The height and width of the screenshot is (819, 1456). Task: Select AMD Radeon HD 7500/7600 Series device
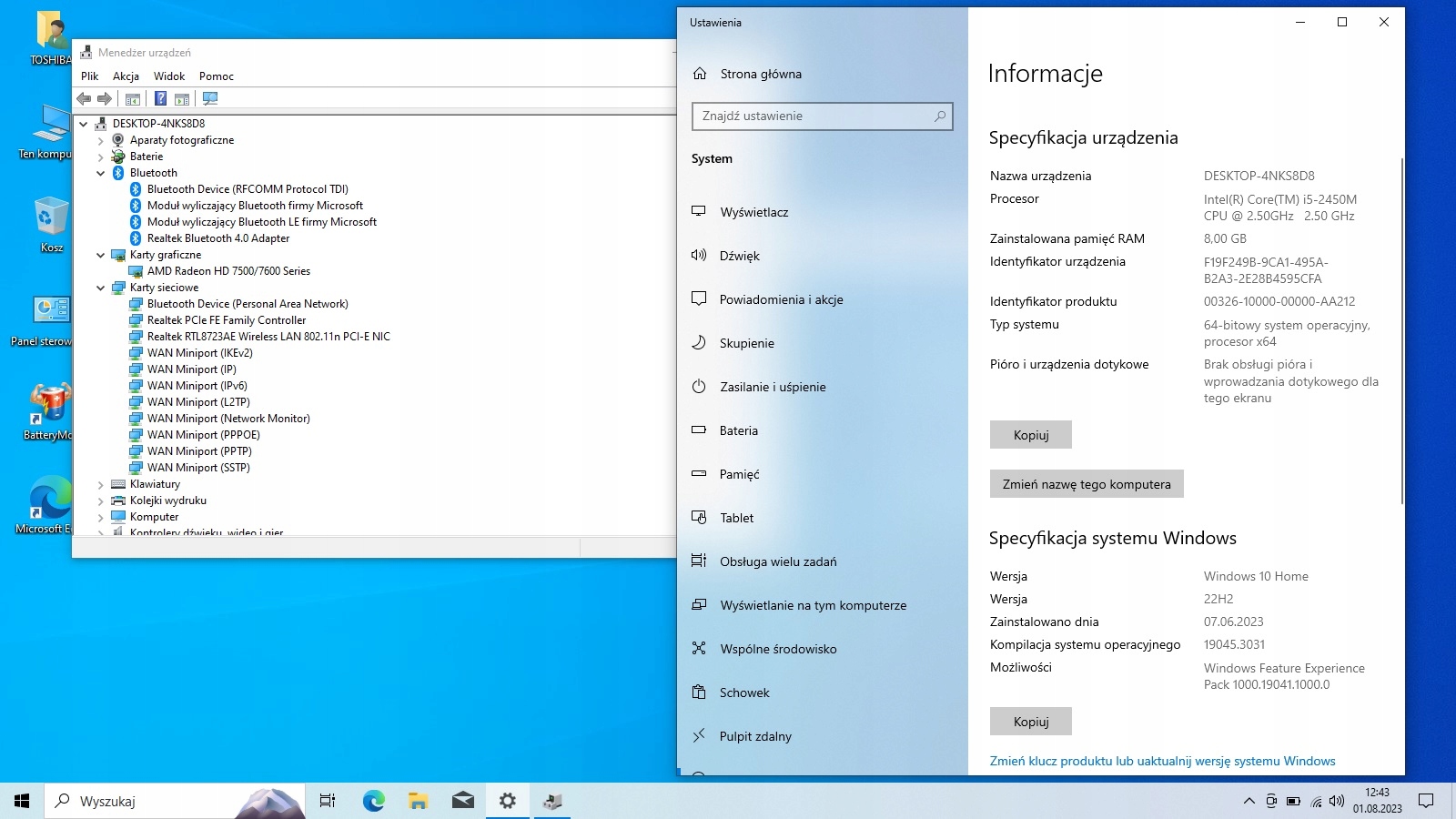228,271
